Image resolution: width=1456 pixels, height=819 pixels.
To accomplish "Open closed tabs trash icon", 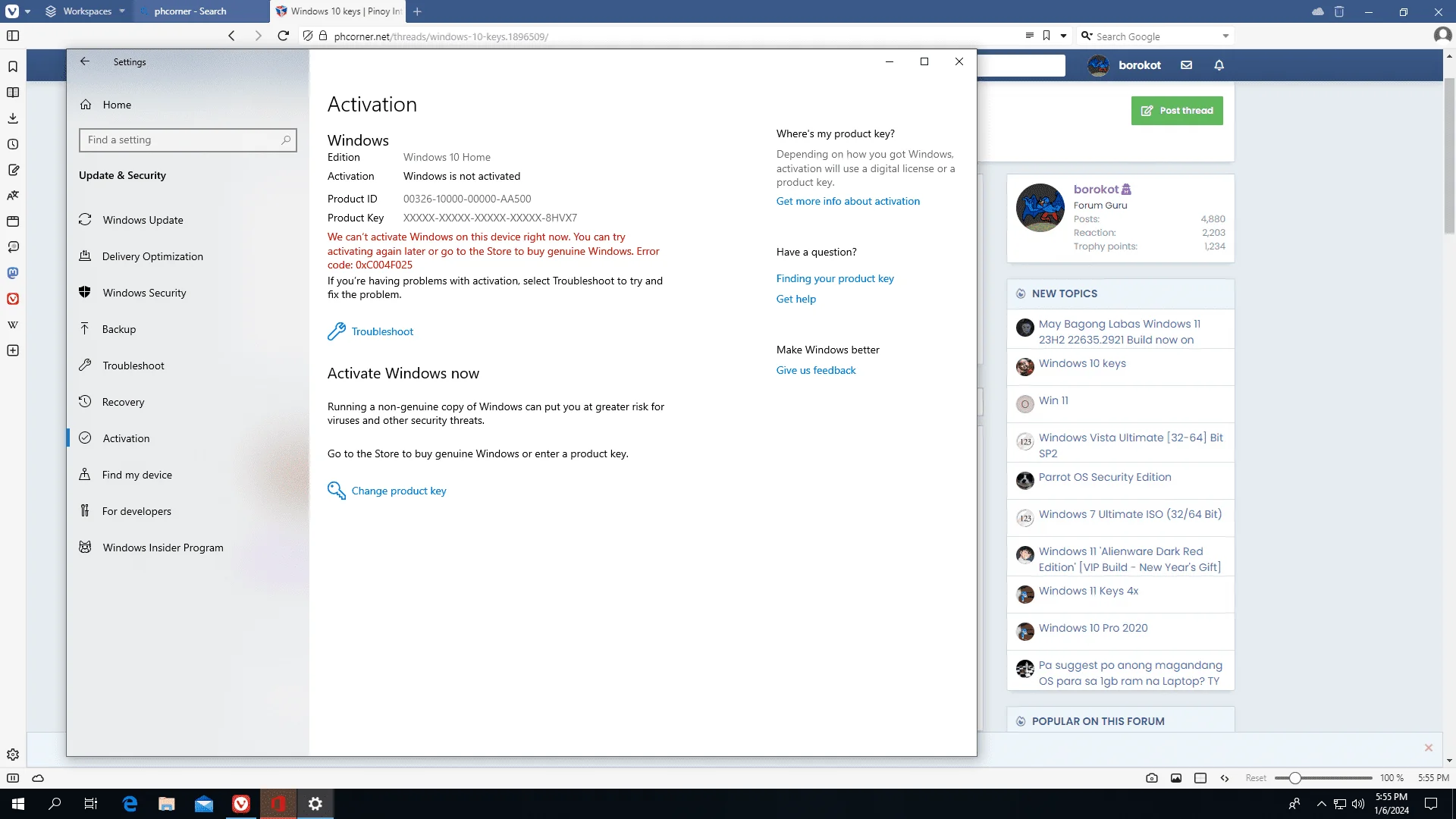I will [1339, 11].
